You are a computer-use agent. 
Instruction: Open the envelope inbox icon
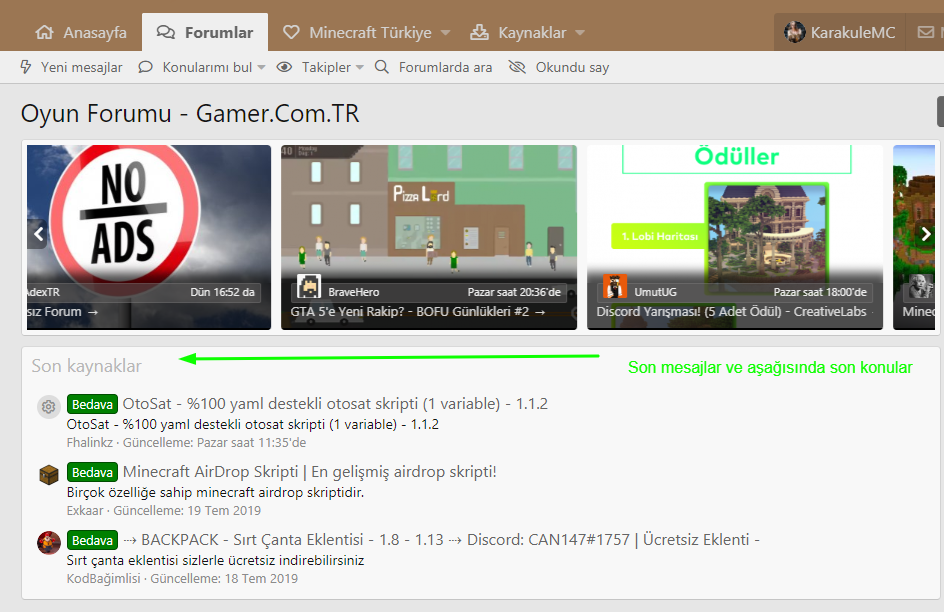coord(925,32)
